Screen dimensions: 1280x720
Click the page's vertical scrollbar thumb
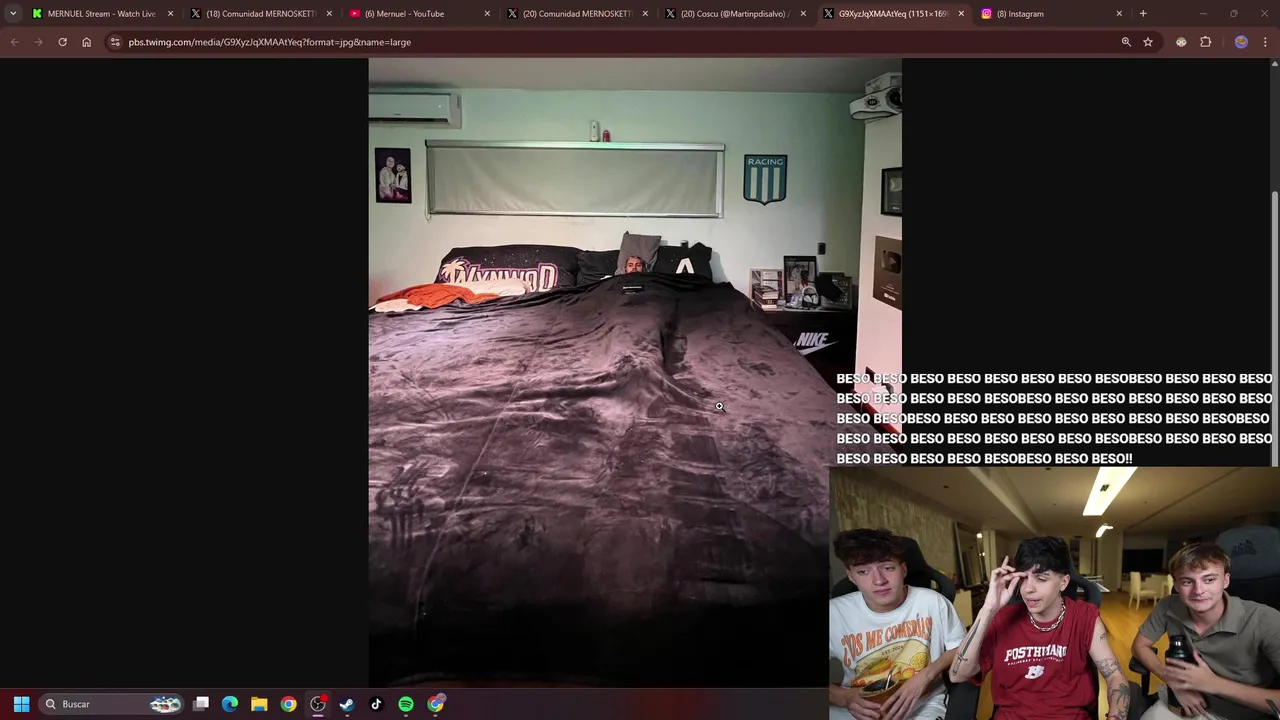(1274, 330)
